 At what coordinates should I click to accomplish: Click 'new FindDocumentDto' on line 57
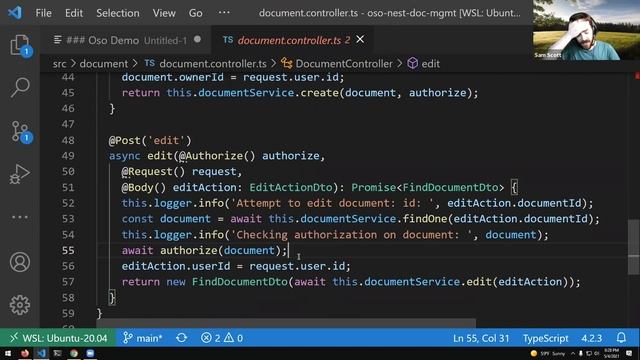(227, 282)
